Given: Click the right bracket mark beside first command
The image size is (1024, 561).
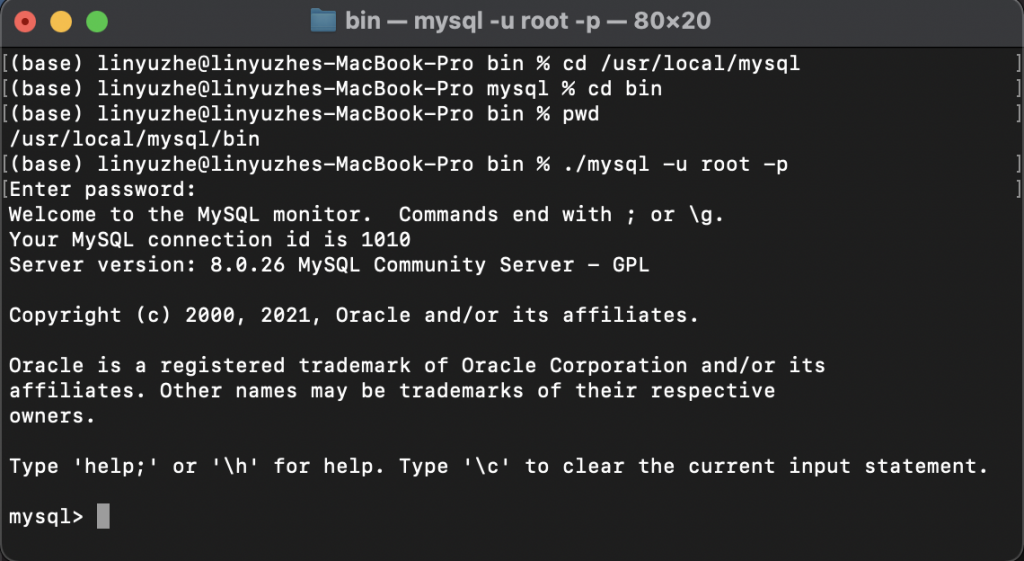Looking at the screenshot, I should coord(1018,64).
